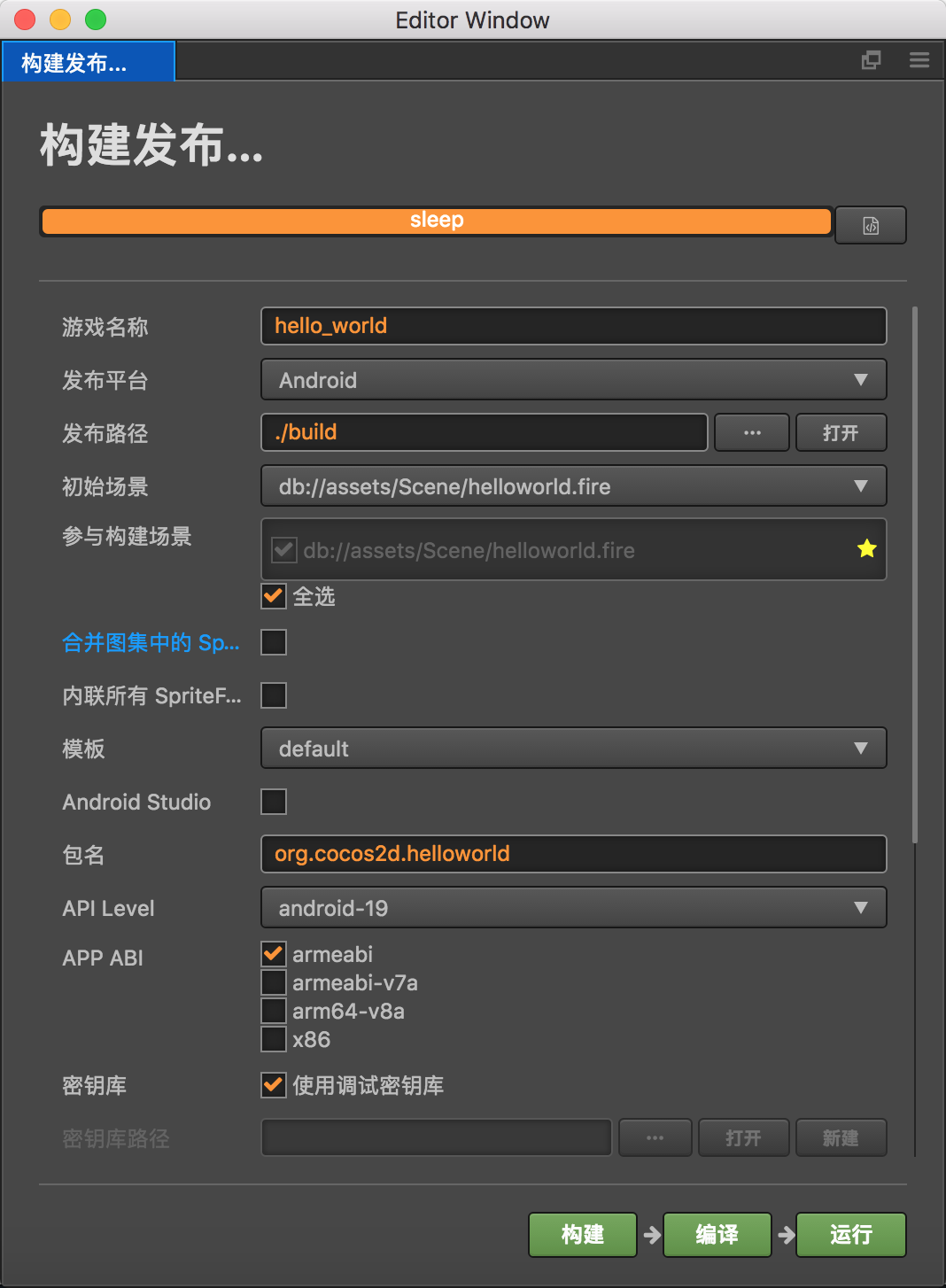Uncheck the 全选 checkbox
946x1288 pixels.
click(x=274, y=596)
